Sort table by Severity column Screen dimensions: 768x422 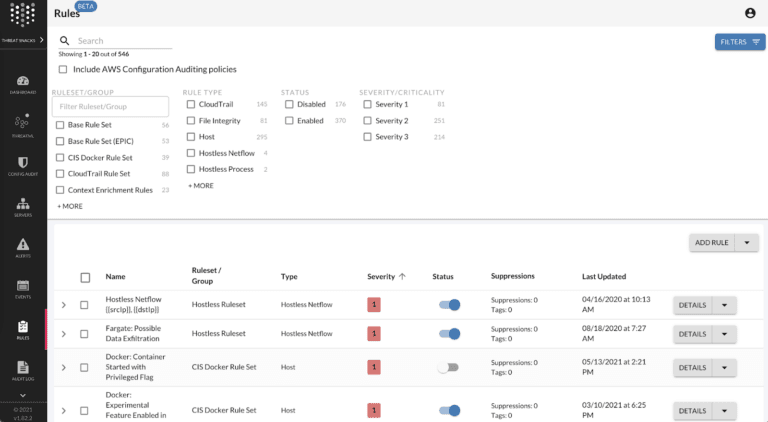385,276
